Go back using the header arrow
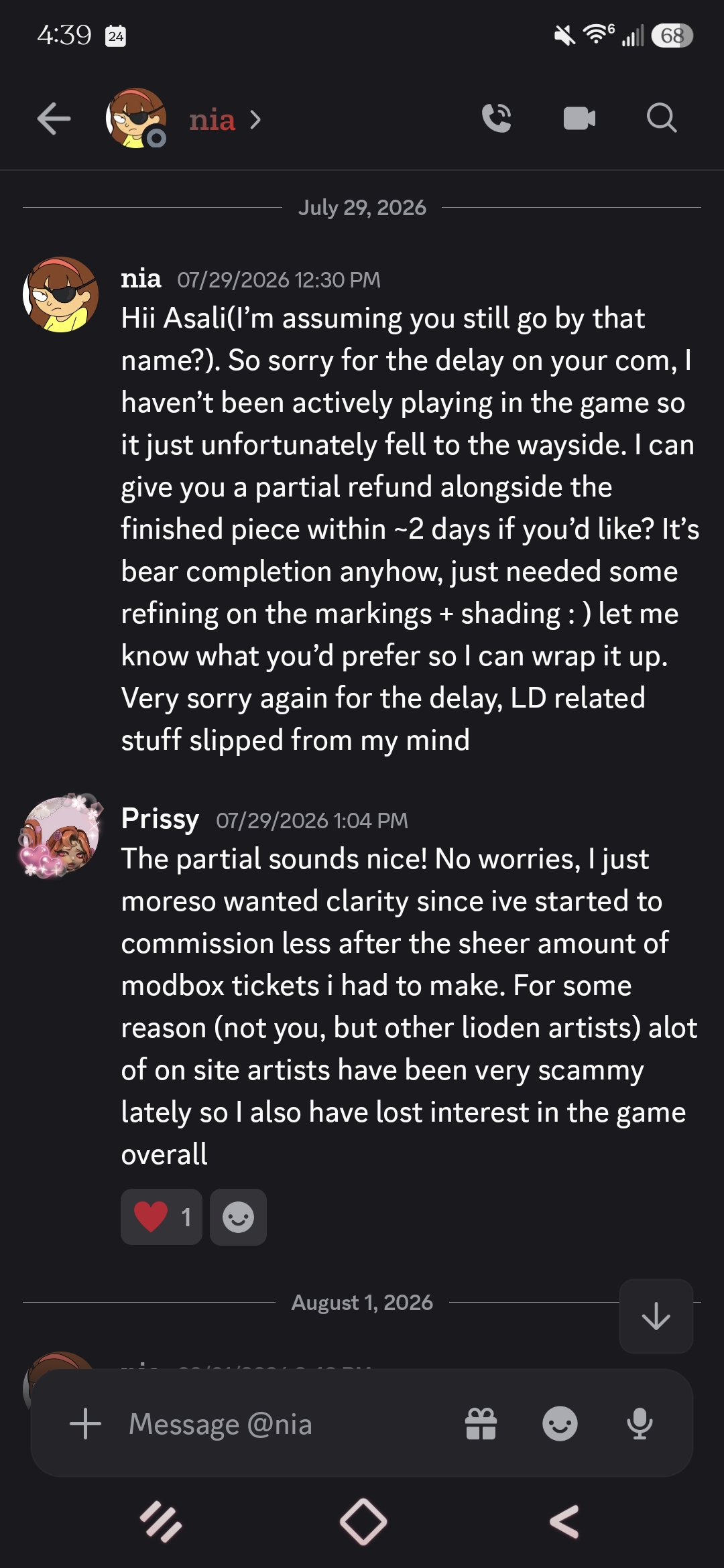This screenshot has height=1568, width=724. tap(54, 119)
